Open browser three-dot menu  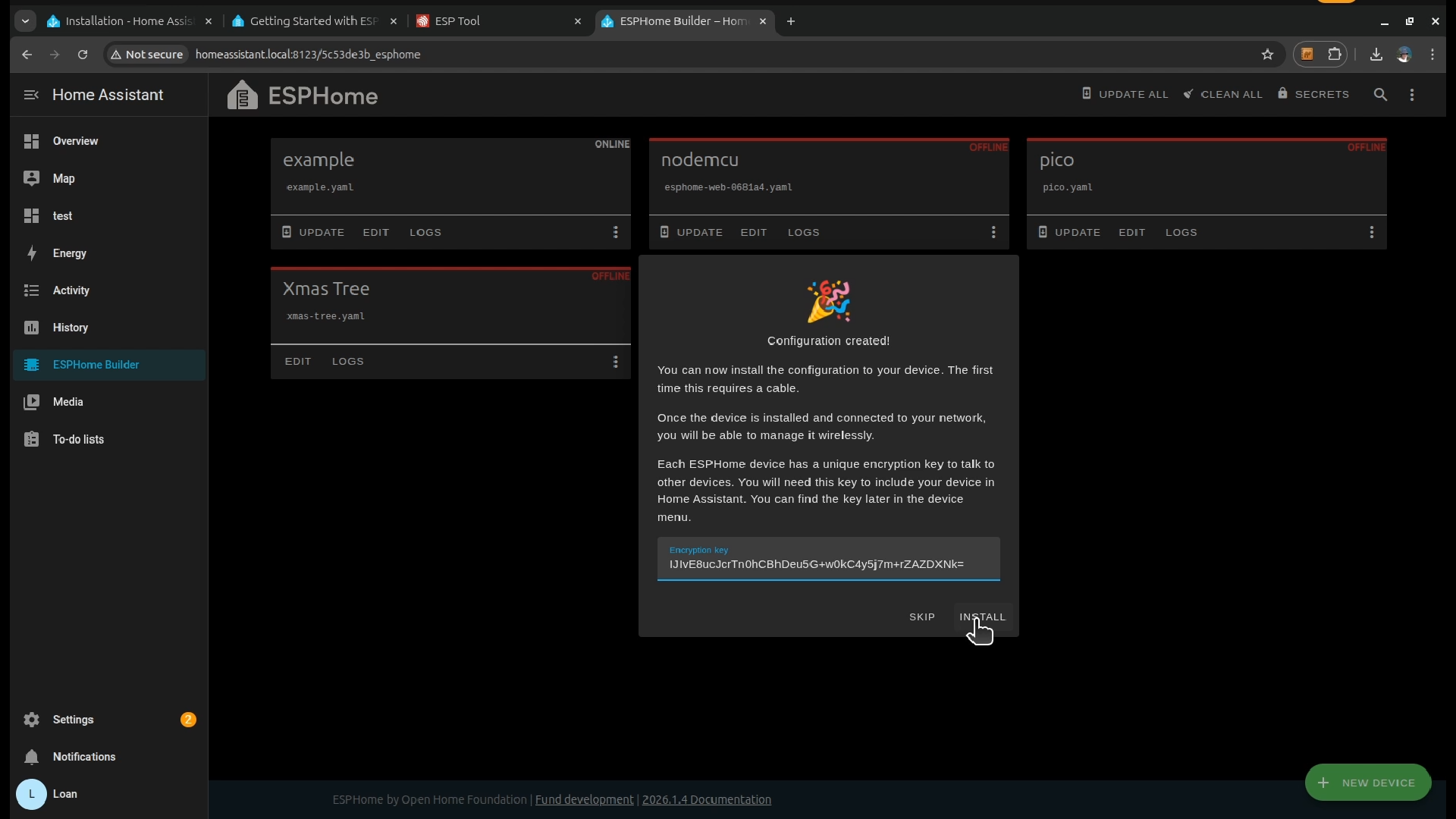1432,55
